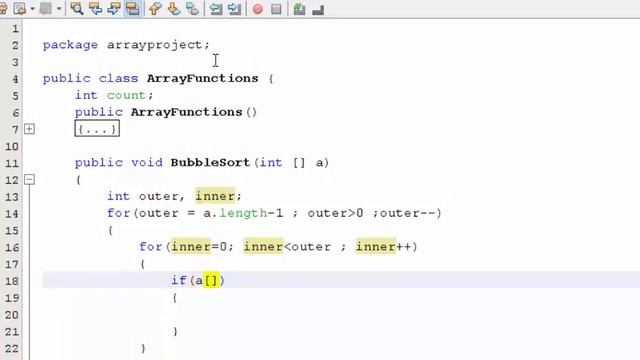Click the Find Selection magnifier icon
This screenshot has height=360, width=640.
(76, 9)
